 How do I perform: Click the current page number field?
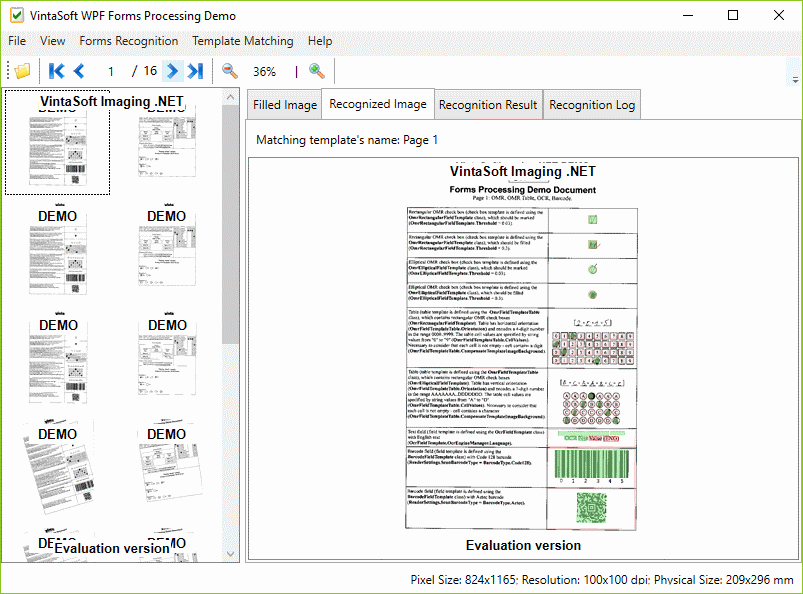click(x=111, y=71)
